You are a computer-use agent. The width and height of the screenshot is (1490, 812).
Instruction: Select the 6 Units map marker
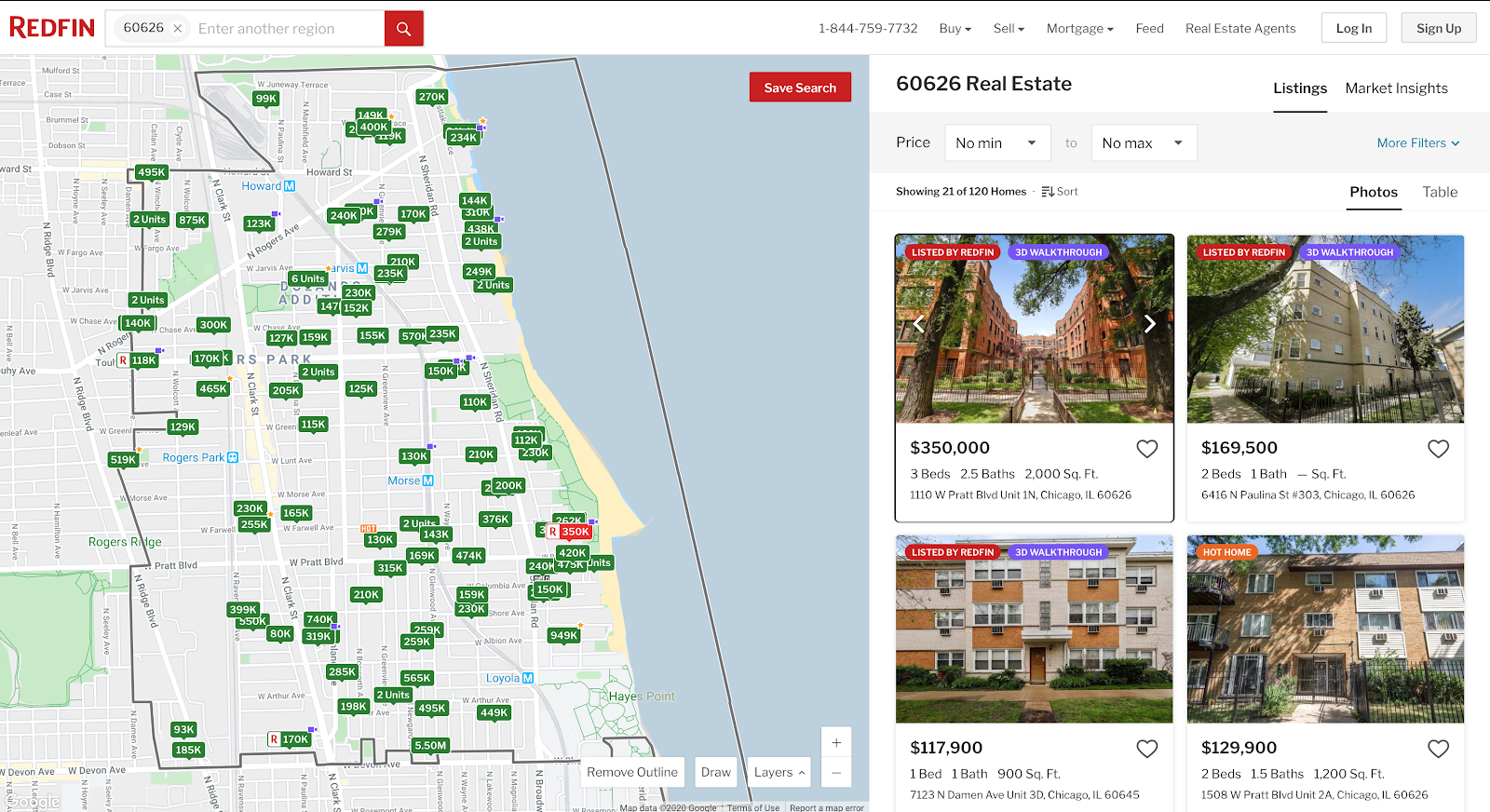(308, 278)
